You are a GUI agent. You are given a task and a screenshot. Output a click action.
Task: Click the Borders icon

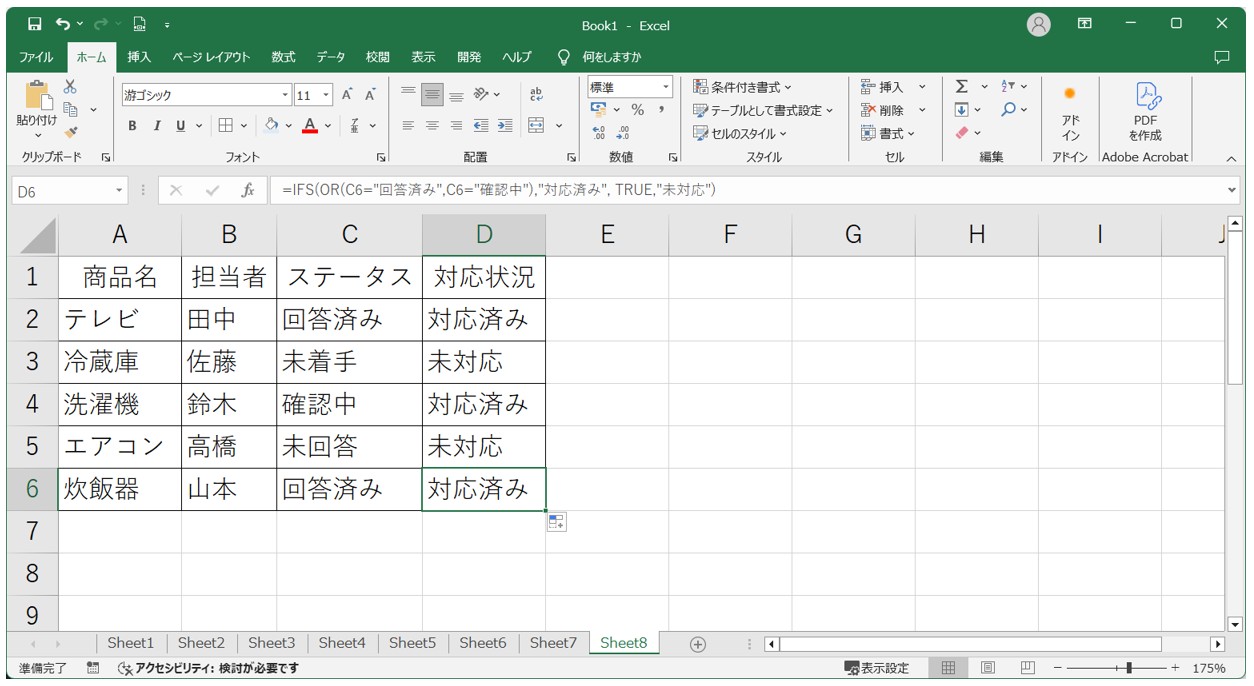(225, 126)
